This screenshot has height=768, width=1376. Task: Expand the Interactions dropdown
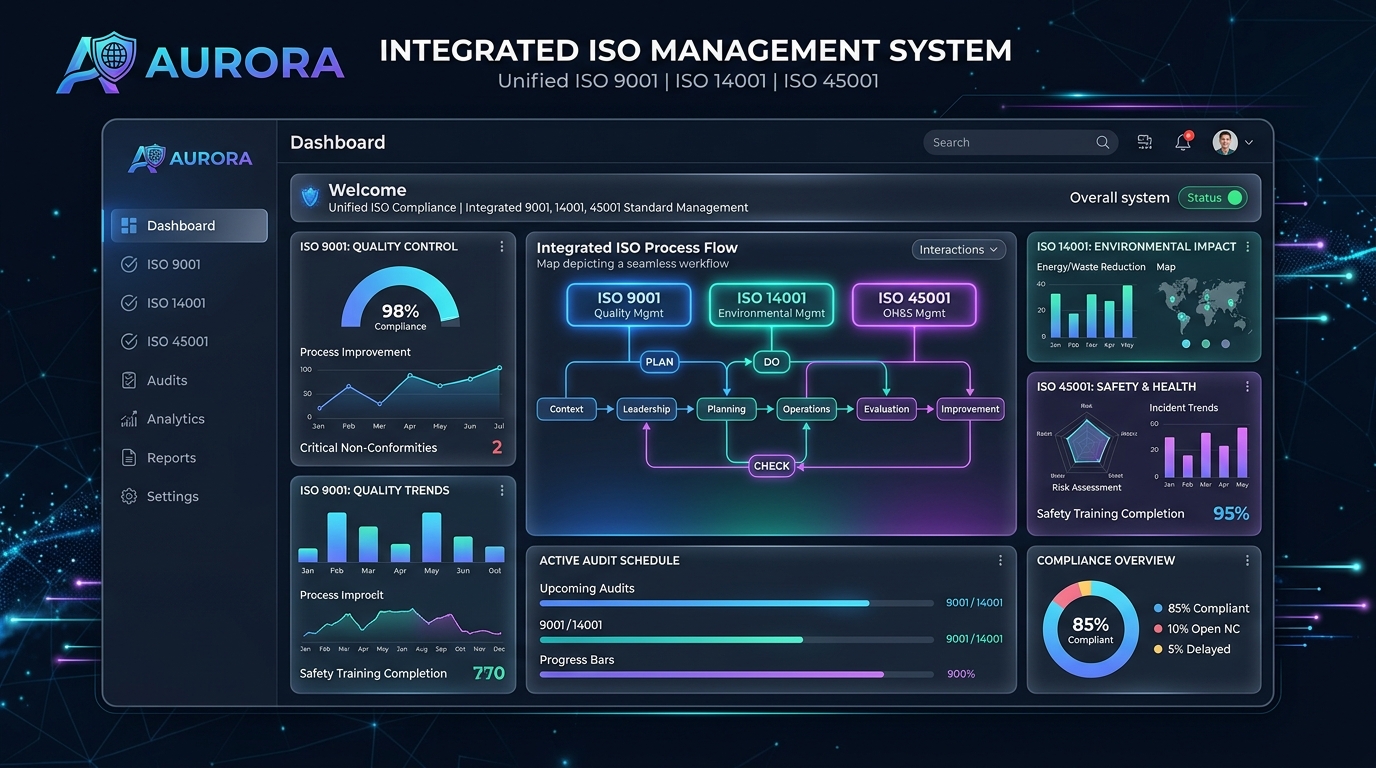coord(959,250)
